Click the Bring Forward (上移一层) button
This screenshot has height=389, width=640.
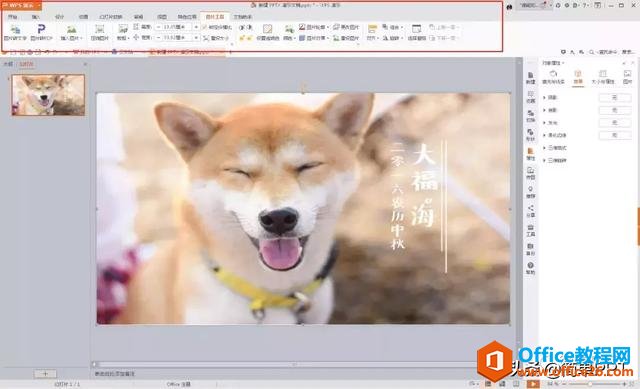(x=444, y=27)
